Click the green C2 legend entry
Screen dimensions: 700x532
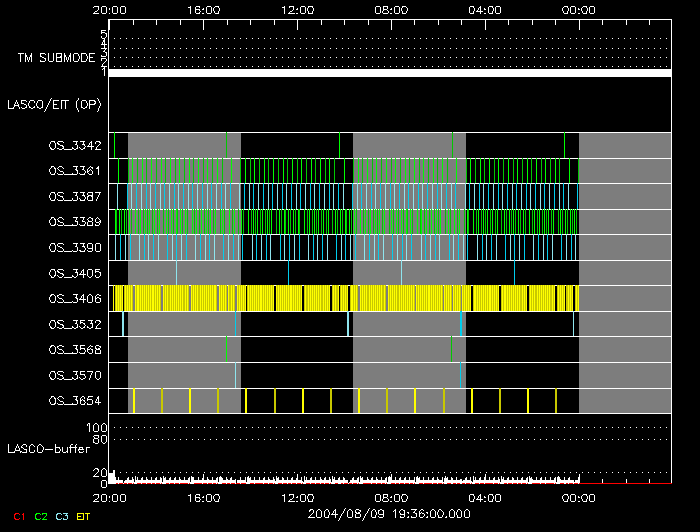click(40, 515)
